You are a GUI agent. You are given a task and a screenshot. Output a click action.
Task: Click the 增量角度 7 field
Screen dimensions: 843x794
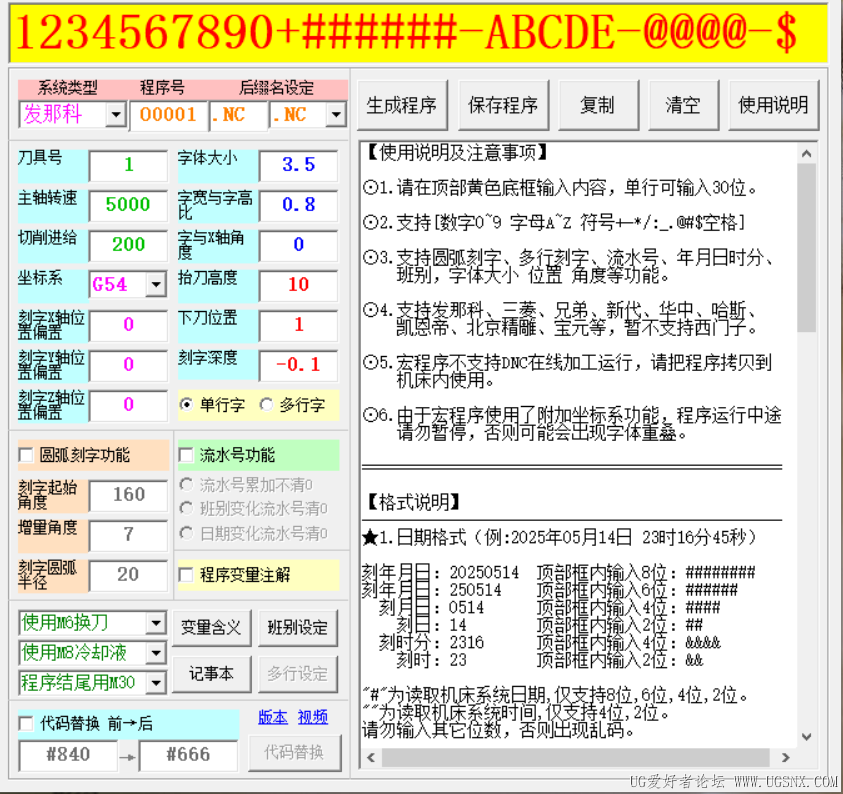pyautogui.click(x=128, y=535)
